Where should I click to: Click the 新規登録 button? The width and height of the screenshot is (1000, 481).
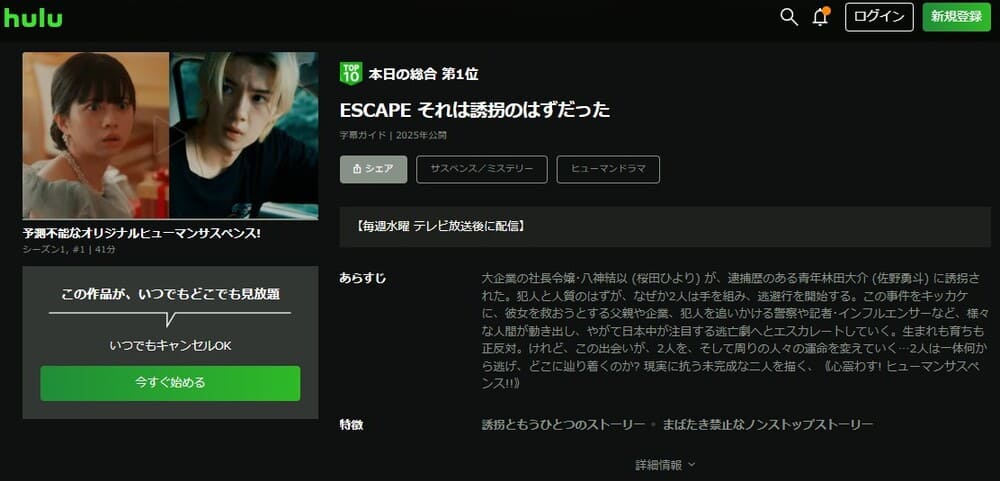point(956,17)
